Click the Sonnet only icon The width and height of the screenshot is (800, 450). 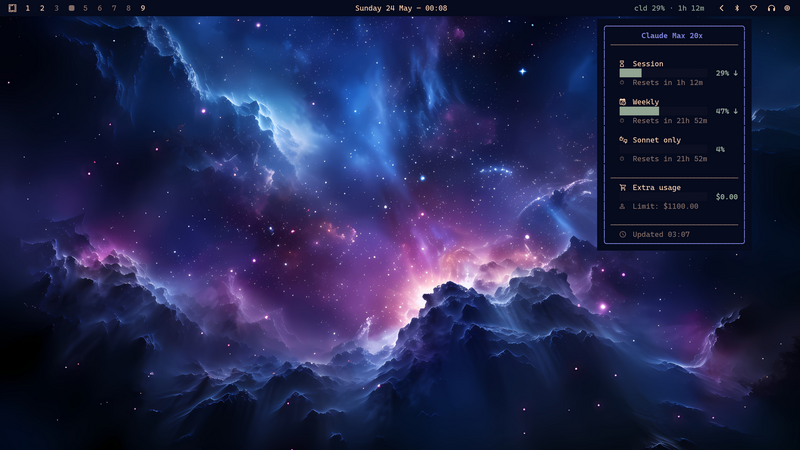click(x=623, y=140)
